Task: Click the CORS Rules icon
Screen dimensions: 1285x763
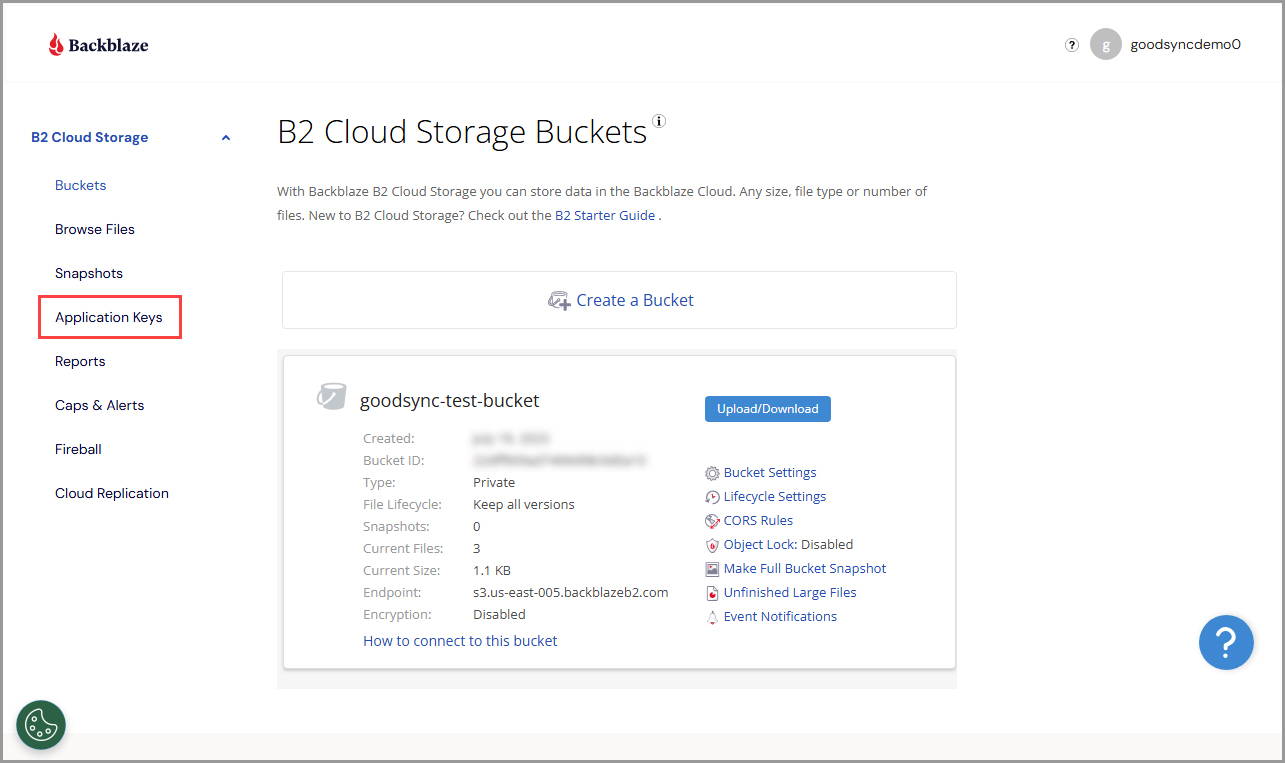Action: click(712, 521)
